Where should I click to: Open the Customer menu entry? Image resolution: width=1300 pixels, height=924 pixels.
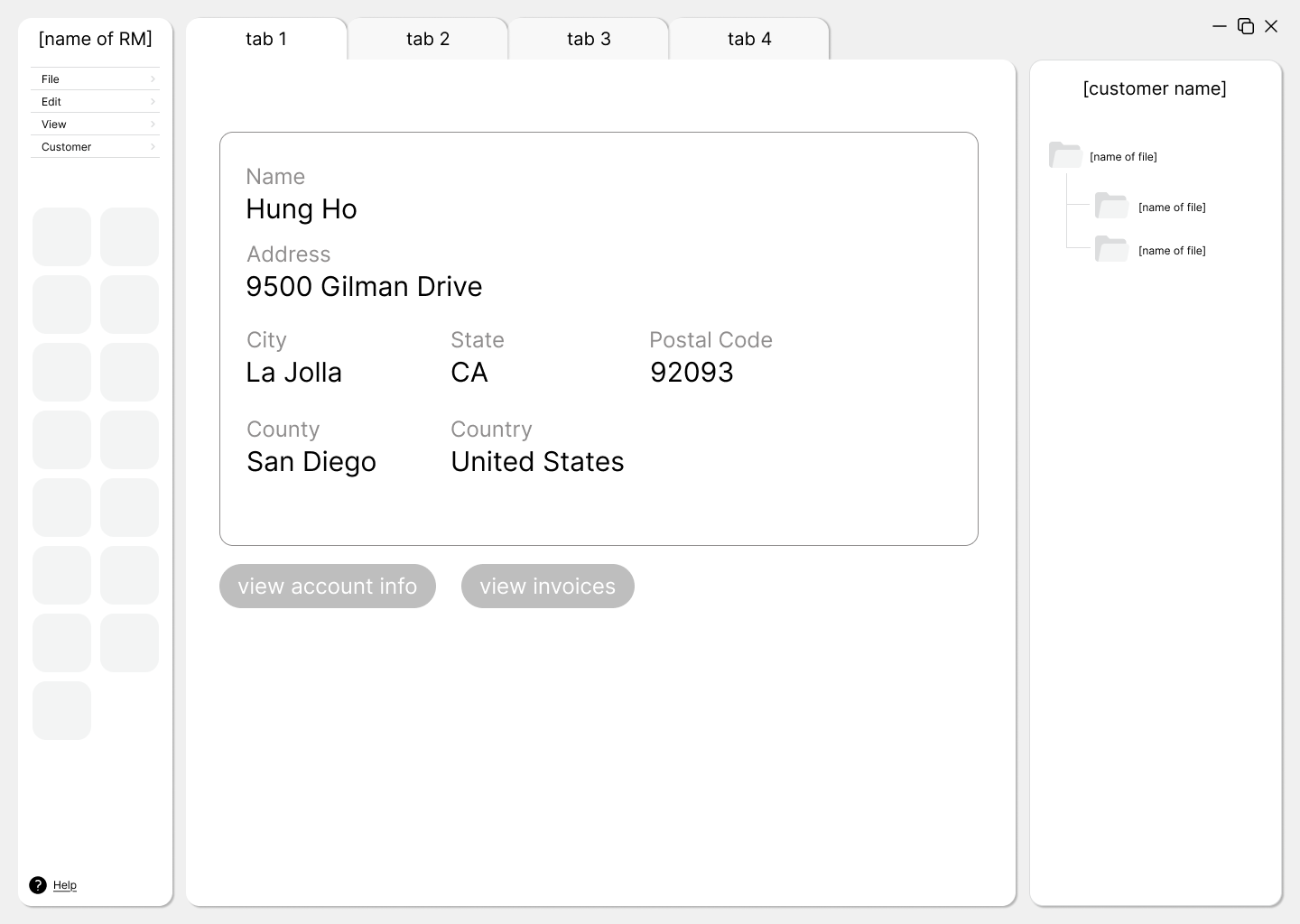tap(66, 146)
